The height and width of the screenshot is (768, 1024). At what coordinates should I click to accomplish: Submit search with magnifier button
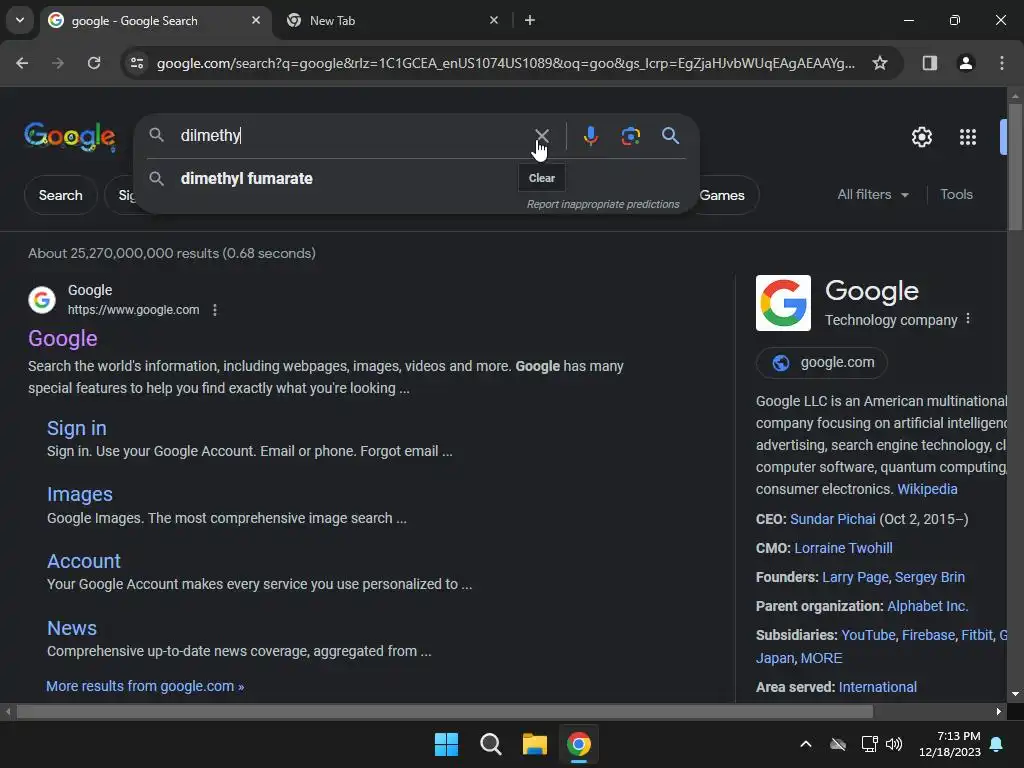(x=670, y=136)
